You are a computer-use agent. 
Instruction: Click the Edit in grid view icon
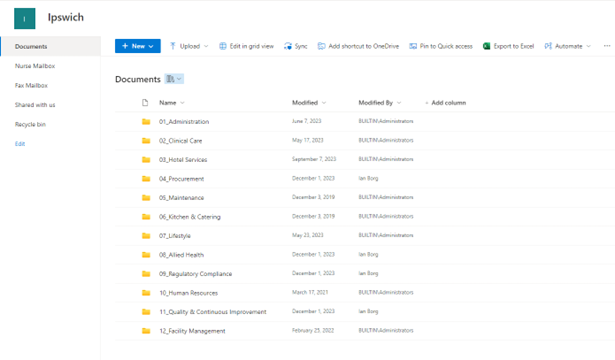pyautogui.click(x=223, y=46)
